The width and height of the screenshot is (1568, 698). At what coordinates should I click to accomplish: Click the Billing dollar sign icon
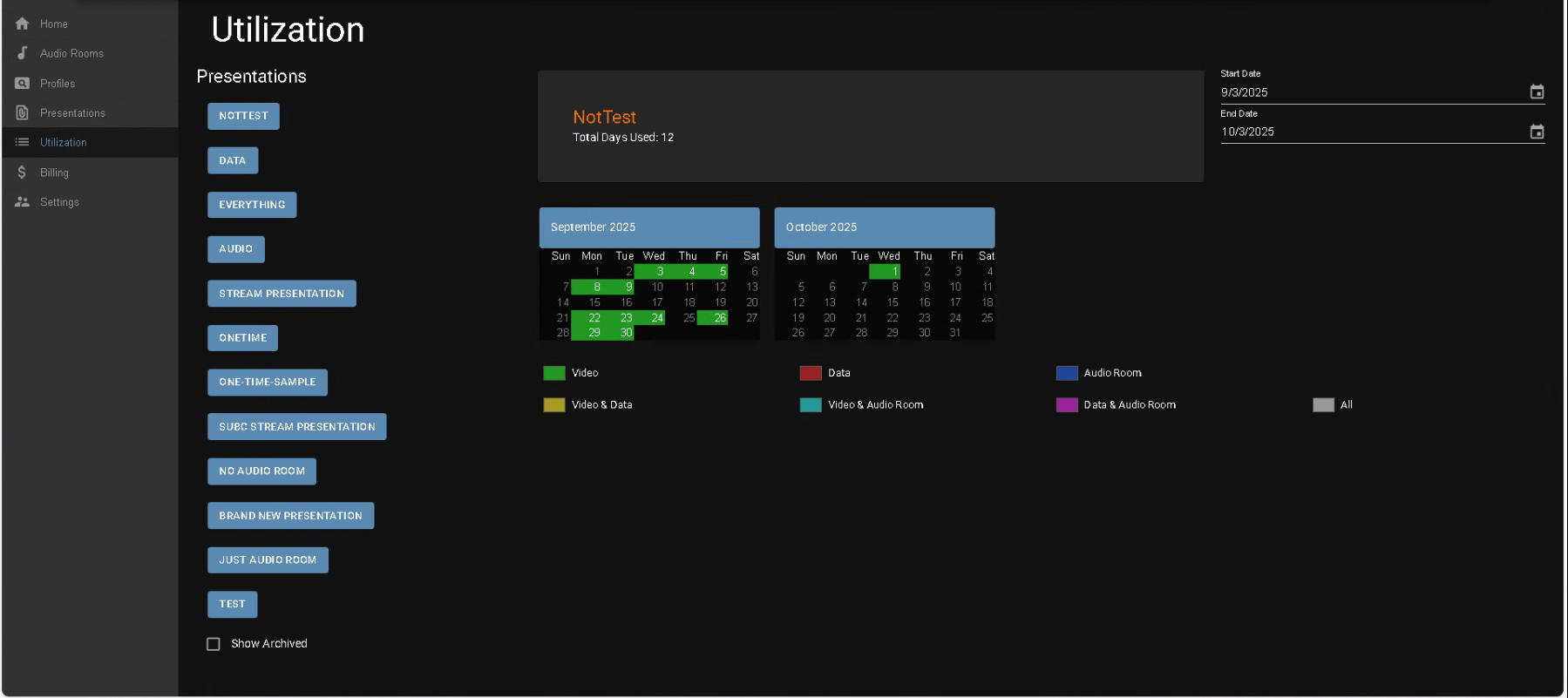click(23, 173)
